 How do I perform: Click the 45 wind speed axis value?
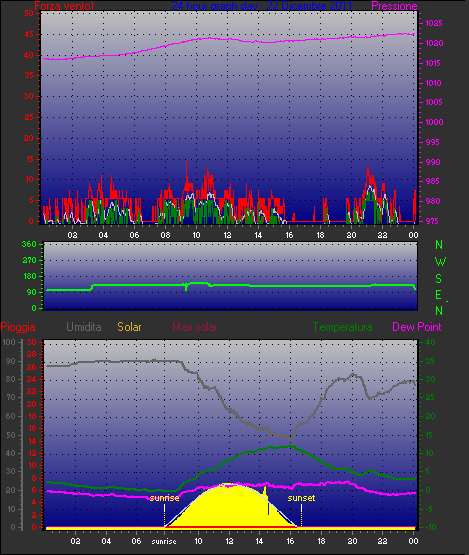[x=29, y=34]
